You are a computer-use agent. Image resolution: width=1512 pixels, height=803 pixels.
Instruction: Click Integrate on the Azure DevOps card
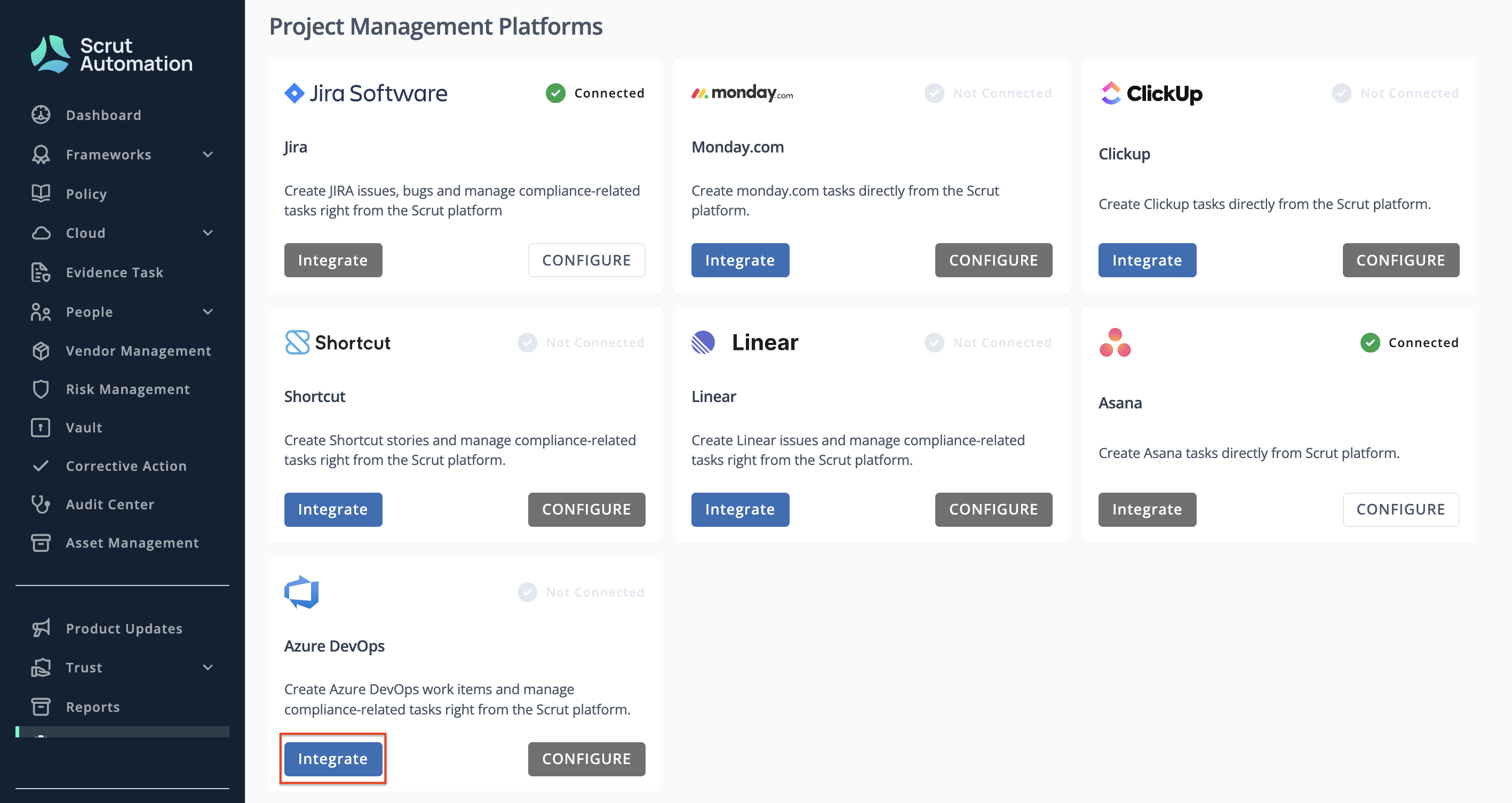[333, 759]
